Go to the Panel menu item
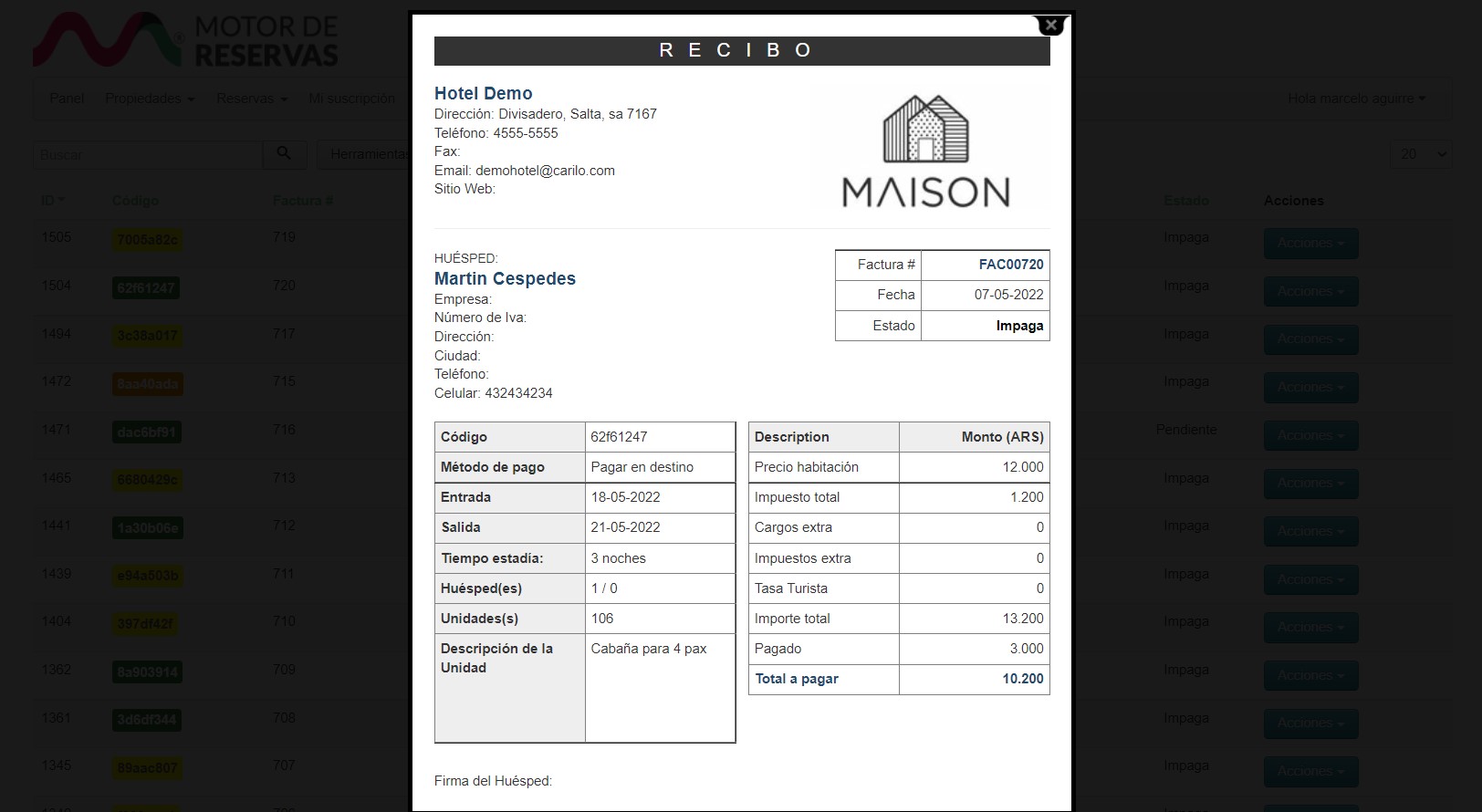 67,99
